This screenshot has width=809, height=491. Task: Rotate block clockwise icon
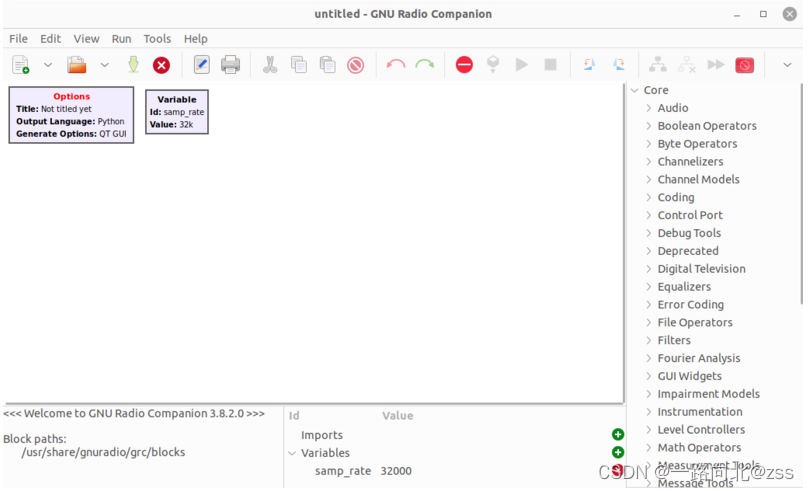point(619,64)
